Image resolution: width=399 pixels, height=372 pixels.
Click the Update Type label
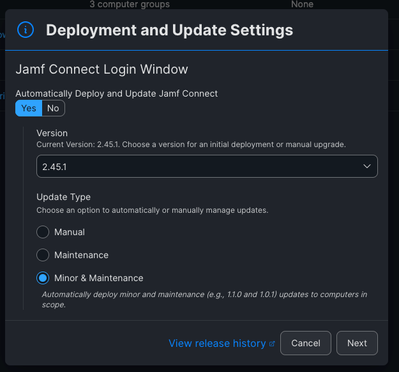(x=63, y=197)
